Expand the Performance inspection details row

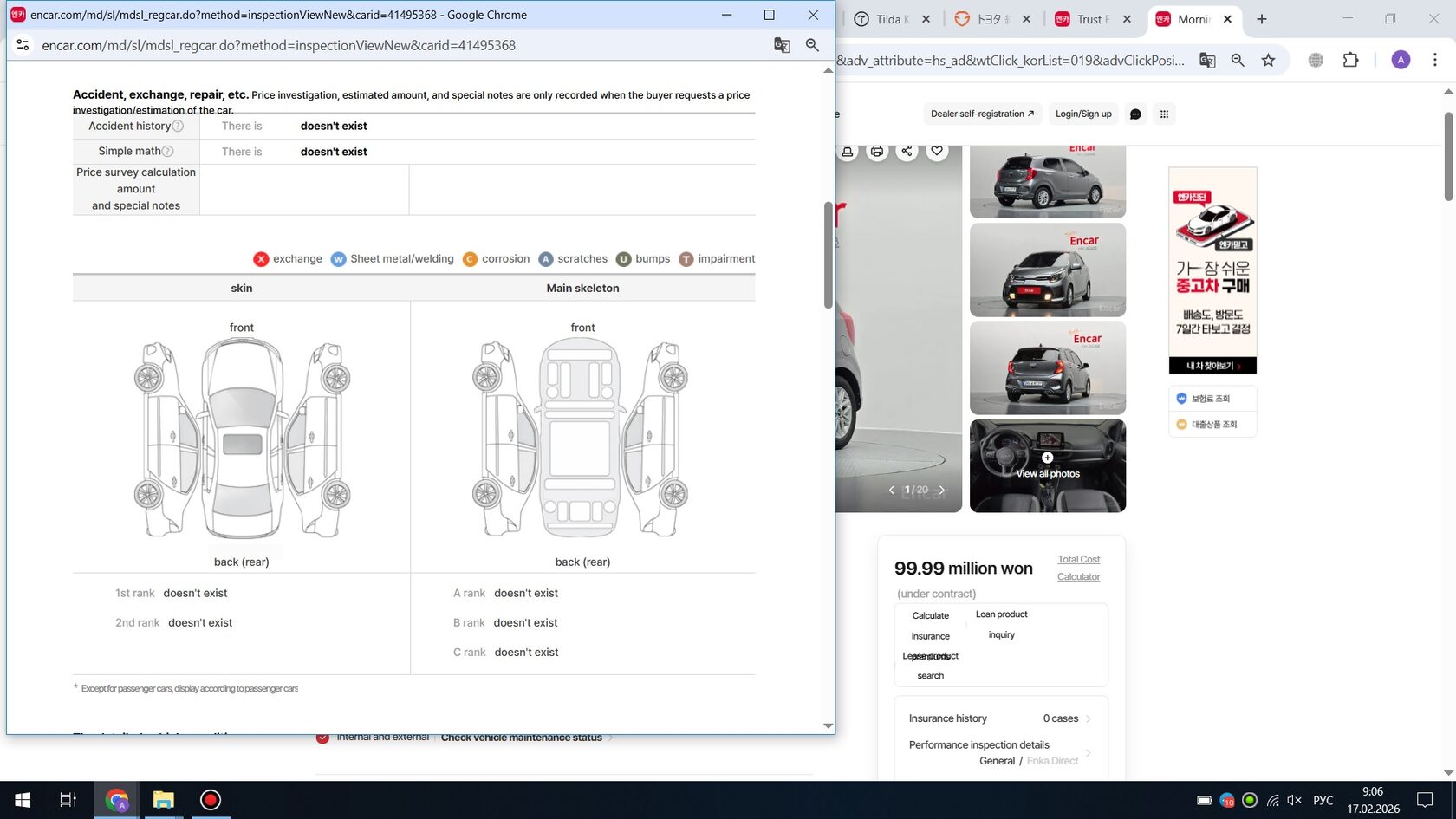[1001, 752]
